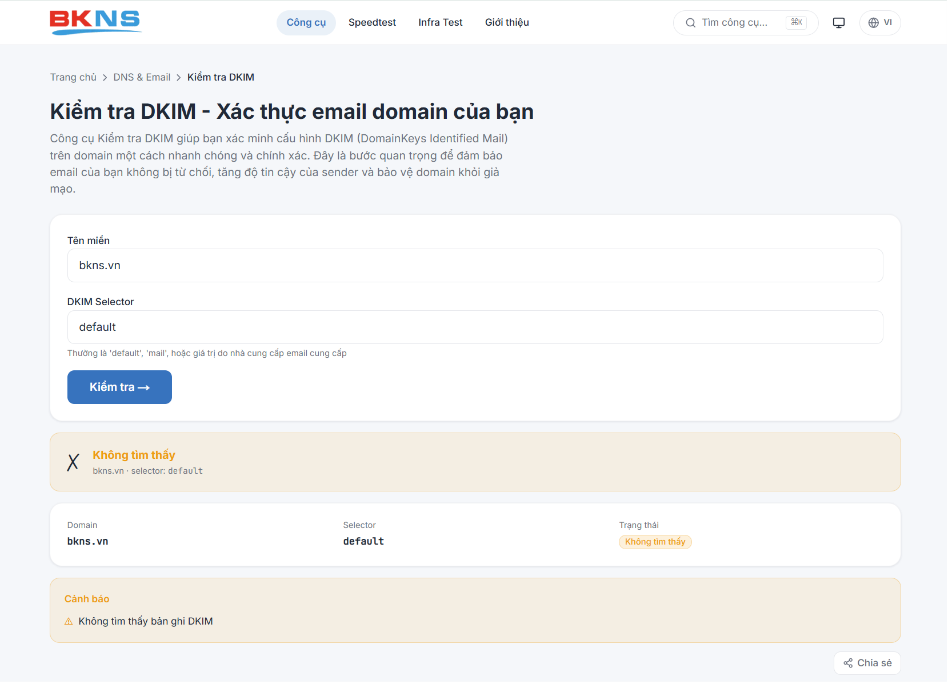Click the X not-found status icon
The width and height of the screenshot is (947, 682).
pyautogui.click(x=73, y=462)
